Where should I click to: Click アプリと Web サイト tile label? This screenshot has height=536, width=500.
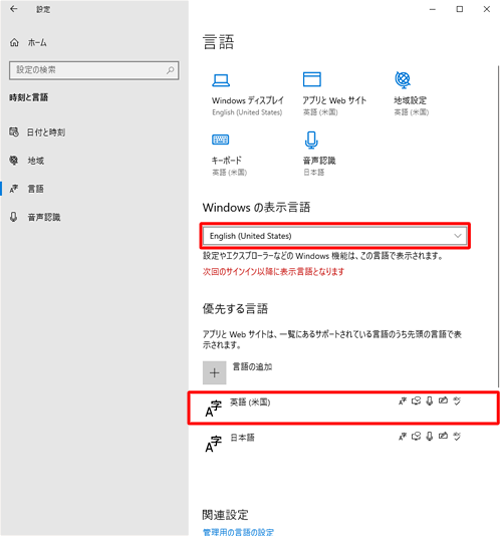pyautogui.click(x=334, y=100)
